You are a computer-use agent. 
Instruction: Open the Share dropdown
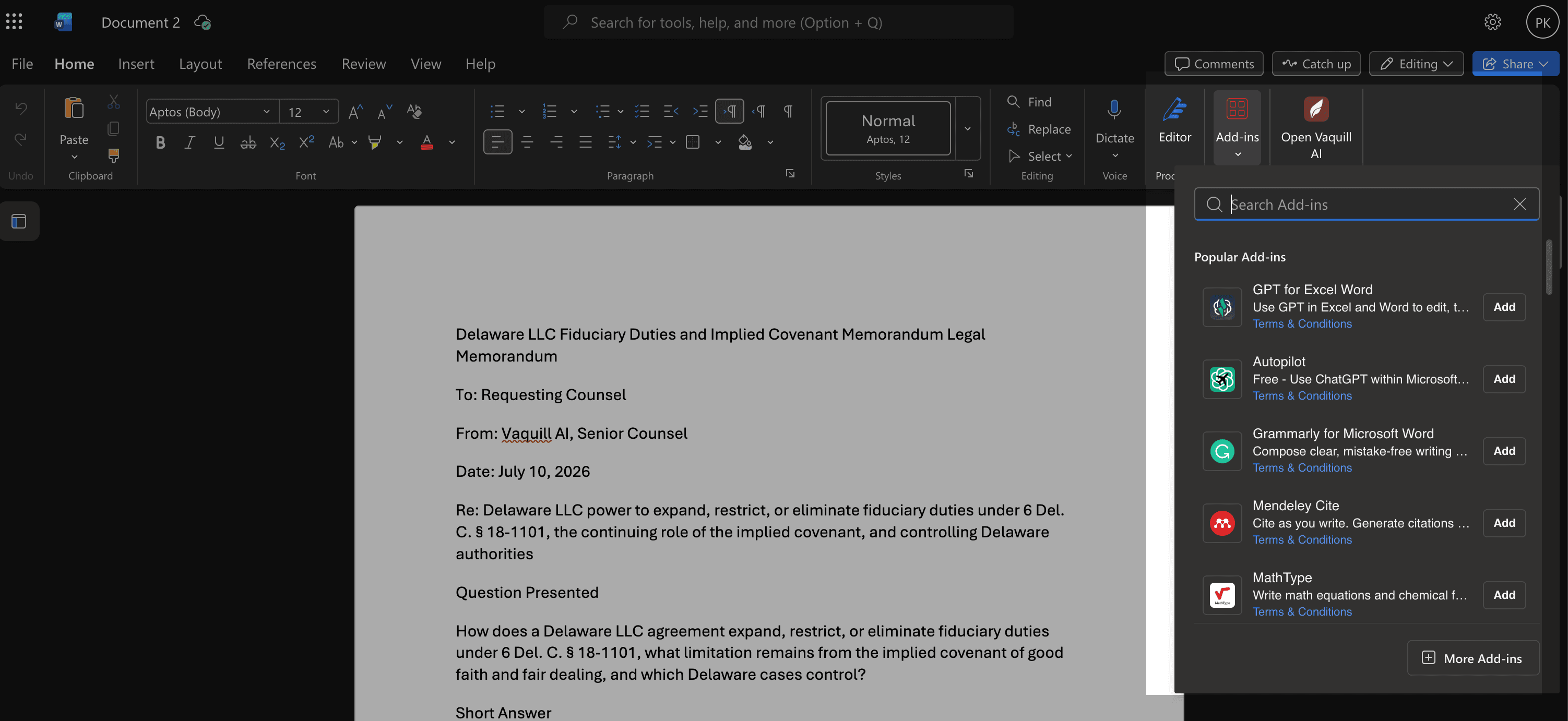(x=1516, y=64)
